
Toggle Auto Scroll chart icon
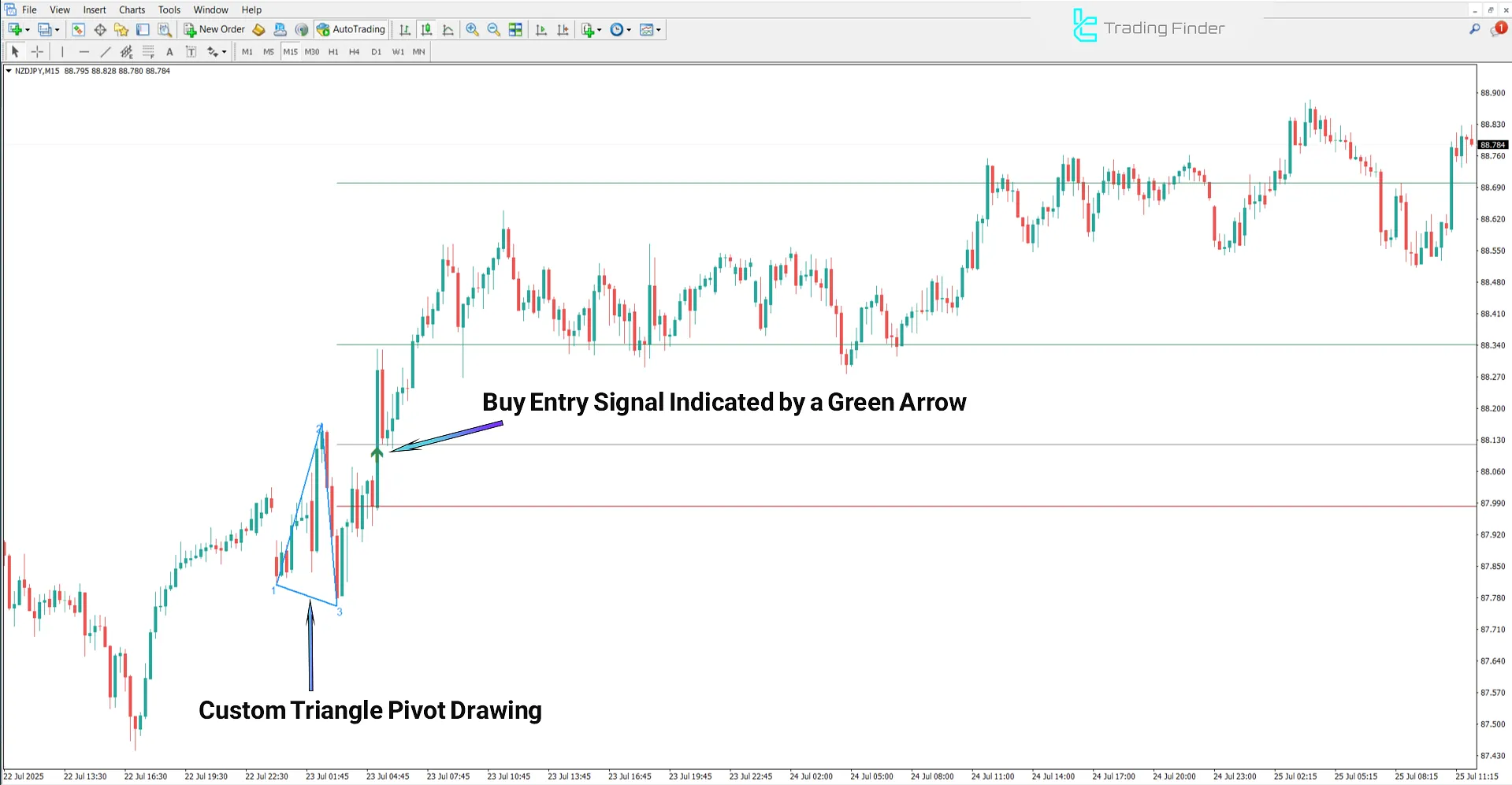[541, 29]
